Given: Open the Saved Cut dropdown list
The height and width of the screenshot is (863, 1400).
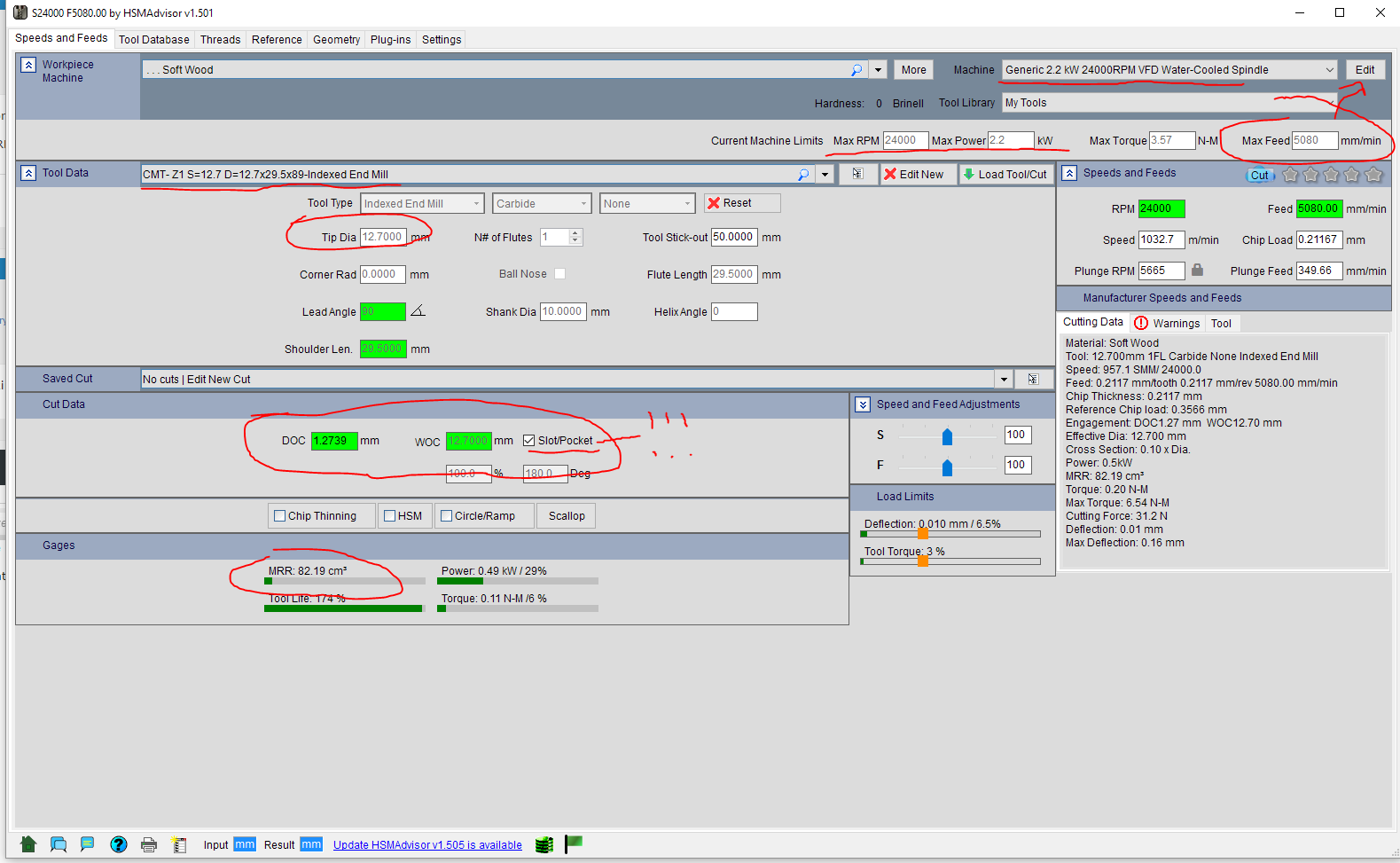Looking at the screenshot, I should tap(1004, 380).
